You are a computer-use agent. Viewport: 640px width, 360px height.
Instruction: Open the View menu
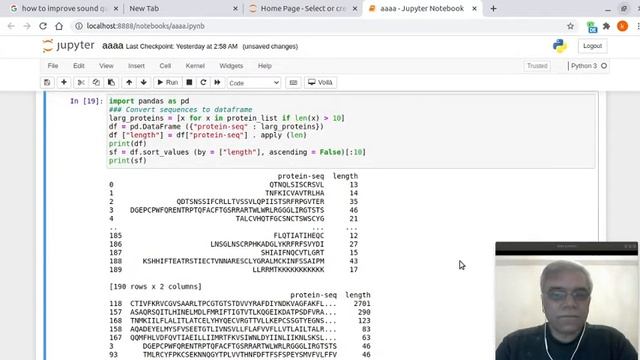[x=106, y=66]
